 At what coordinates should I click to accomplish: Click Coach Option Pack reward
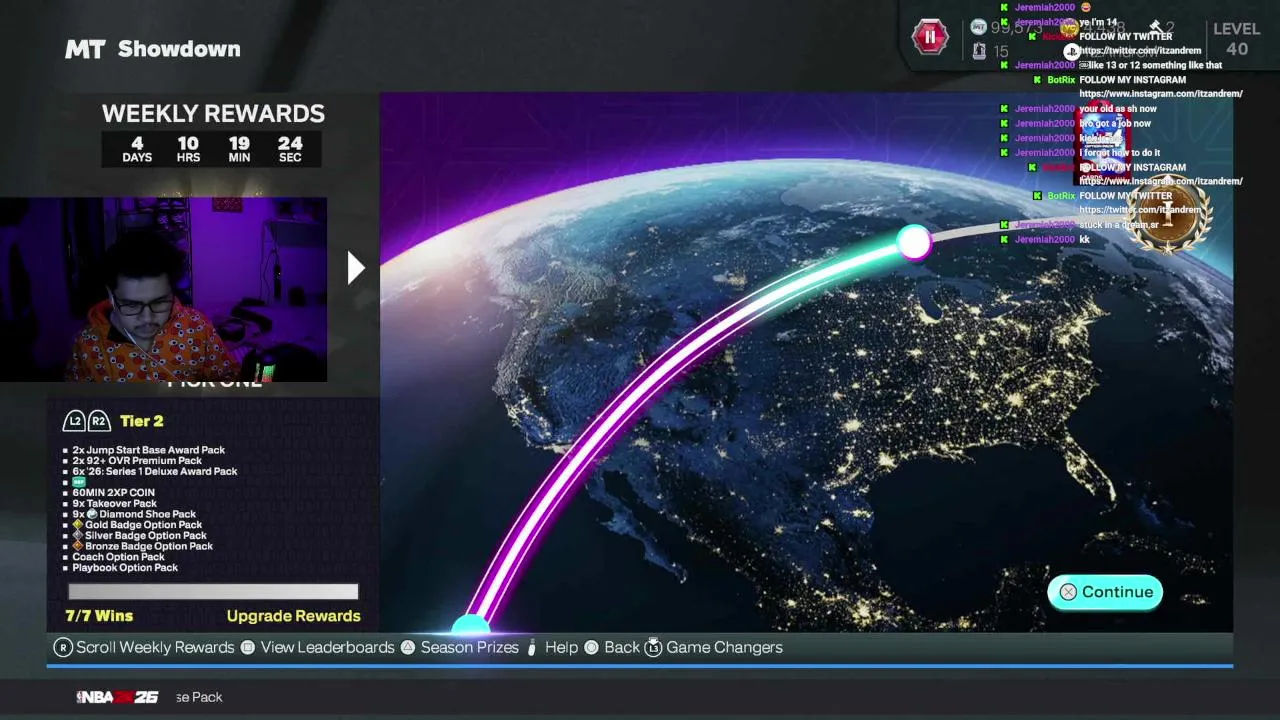118,557
